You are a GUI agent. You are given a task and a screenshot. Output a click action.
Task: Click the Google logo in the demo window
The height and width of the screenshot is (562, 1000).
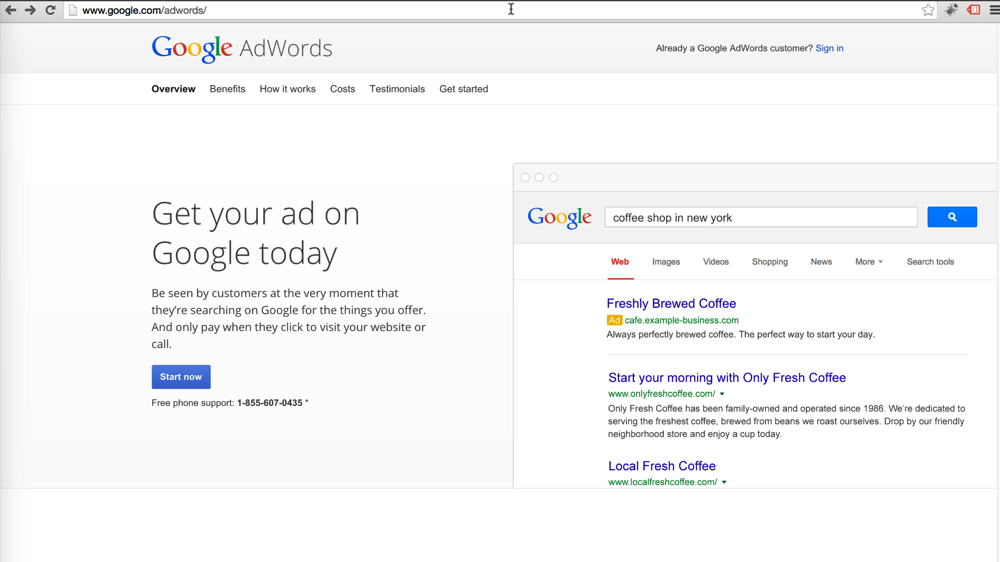coord(559,218)
